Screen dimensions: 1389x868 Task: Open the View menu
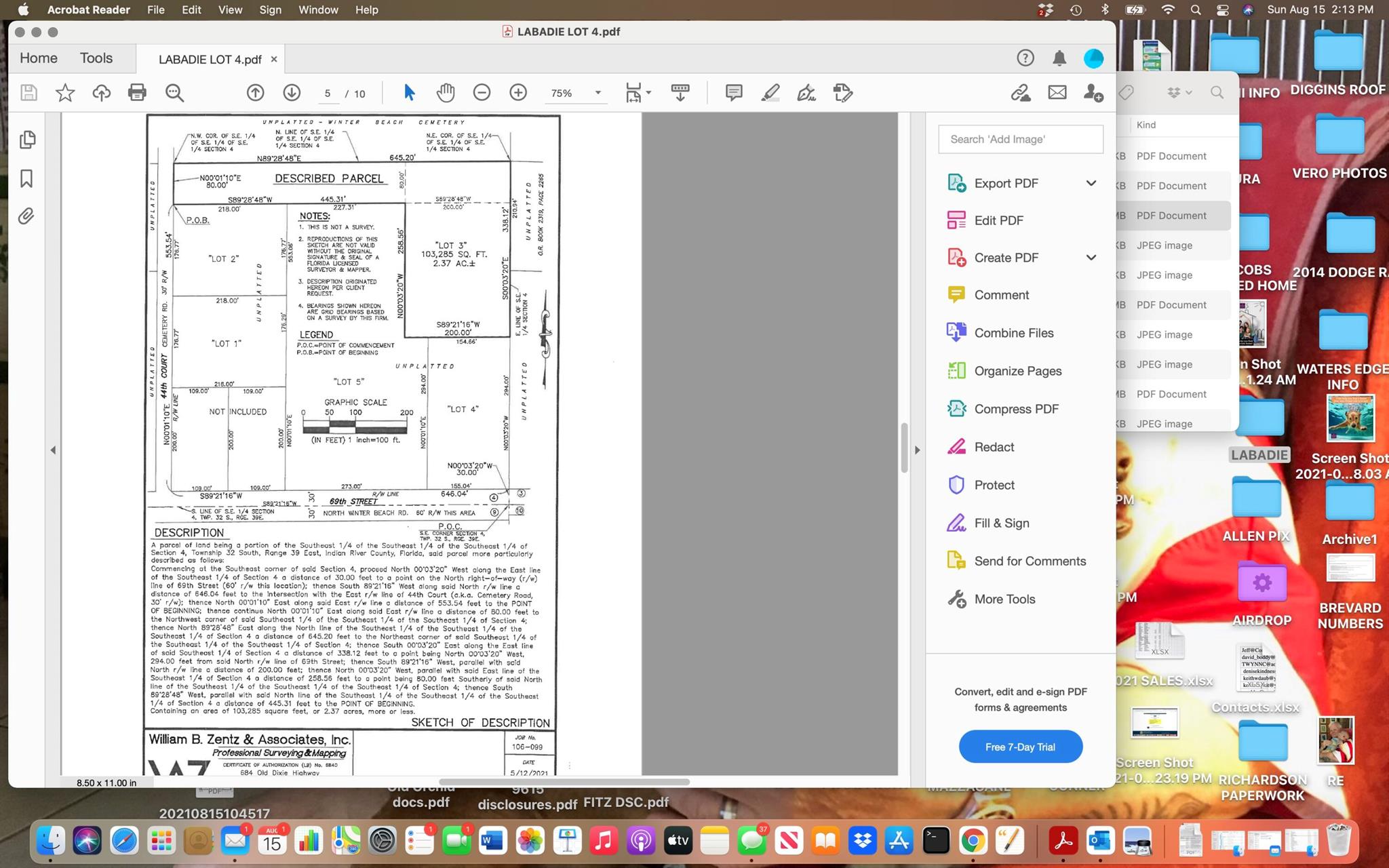230,9
